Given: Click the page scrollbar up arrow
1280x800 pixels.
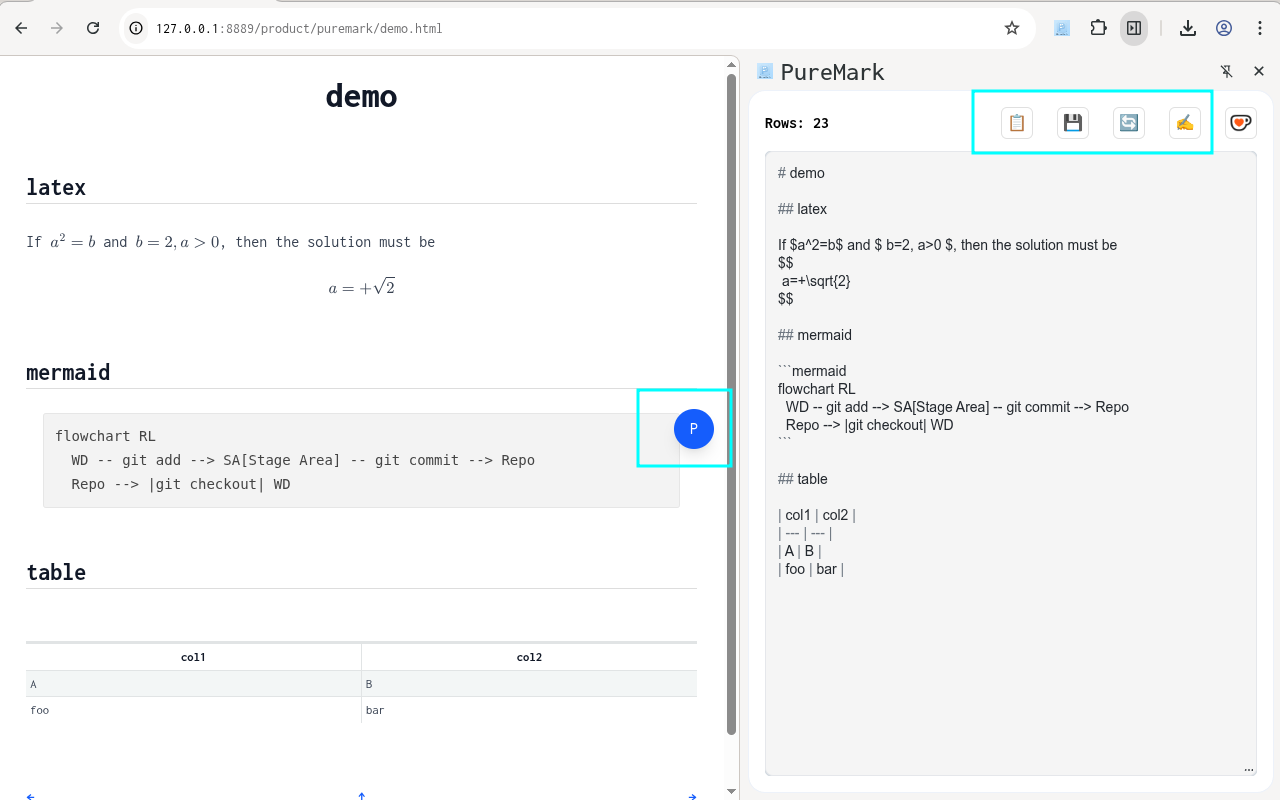Looking at the screenshot, I should (731, 64).
